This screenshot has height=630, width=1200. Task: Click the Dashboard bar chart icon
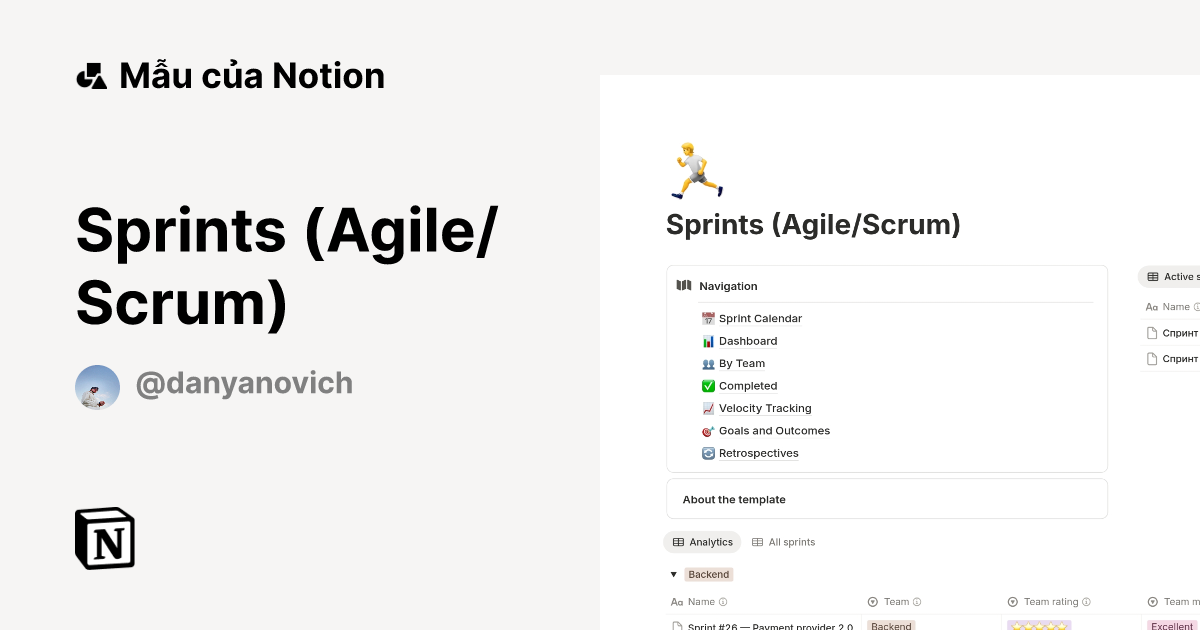(710, 340)
